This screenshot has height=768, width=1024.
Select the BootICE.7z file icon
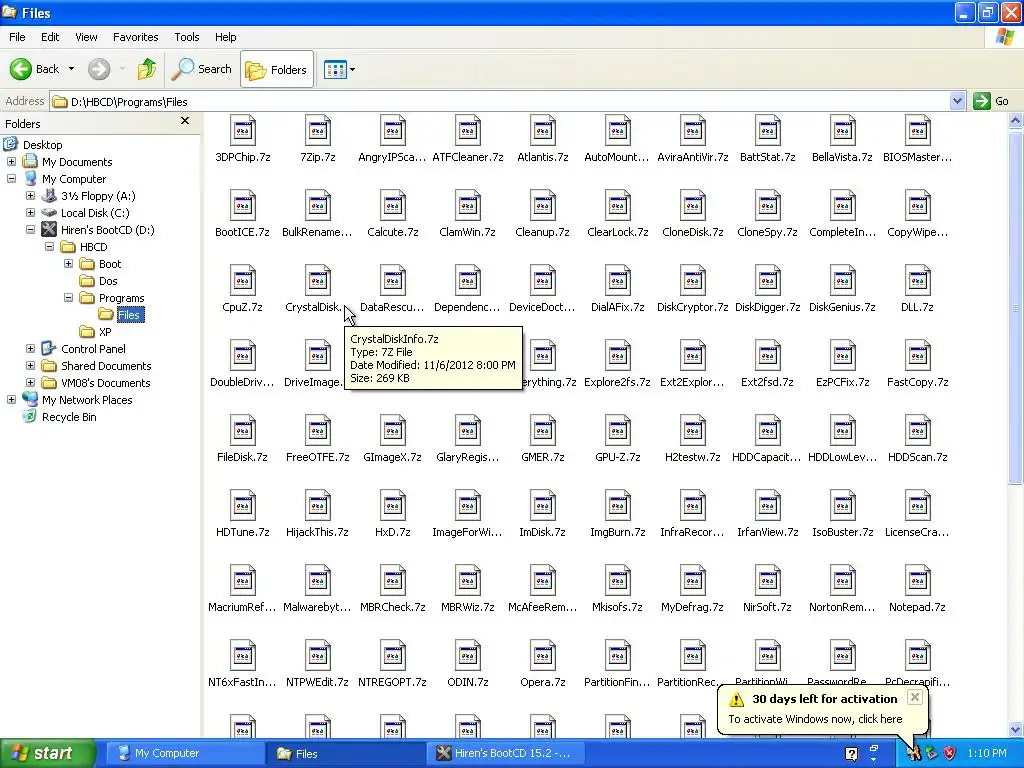[x=242, y=206]
